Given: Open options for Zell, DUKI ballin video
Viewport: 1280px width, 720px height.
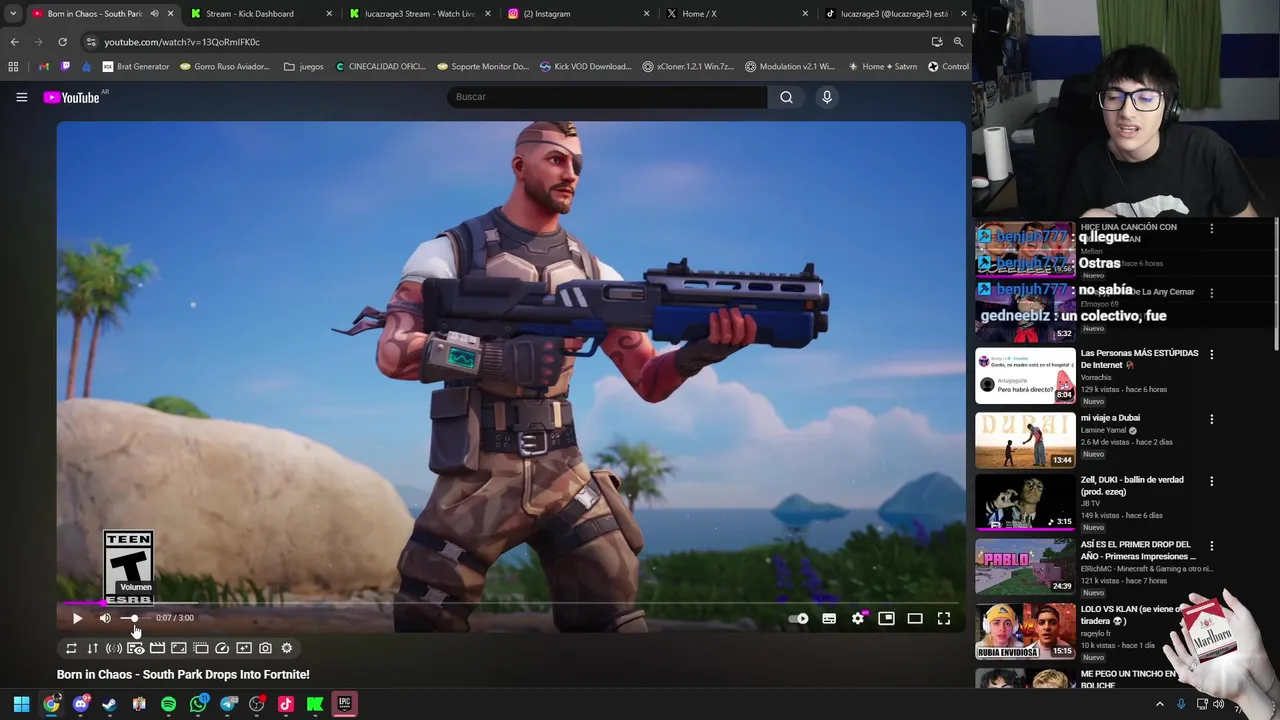Looking at the screenshot, I should tap(1212, 482).
